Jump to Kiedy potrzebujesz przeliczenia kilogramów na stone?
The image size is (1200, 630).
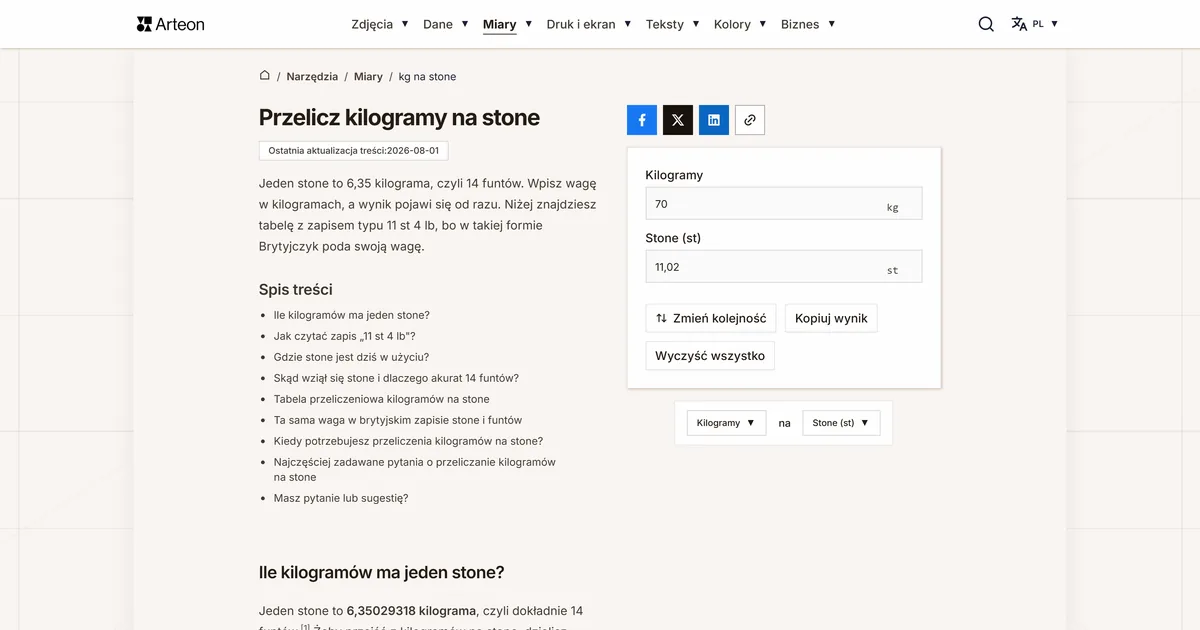tap(409, 441)
